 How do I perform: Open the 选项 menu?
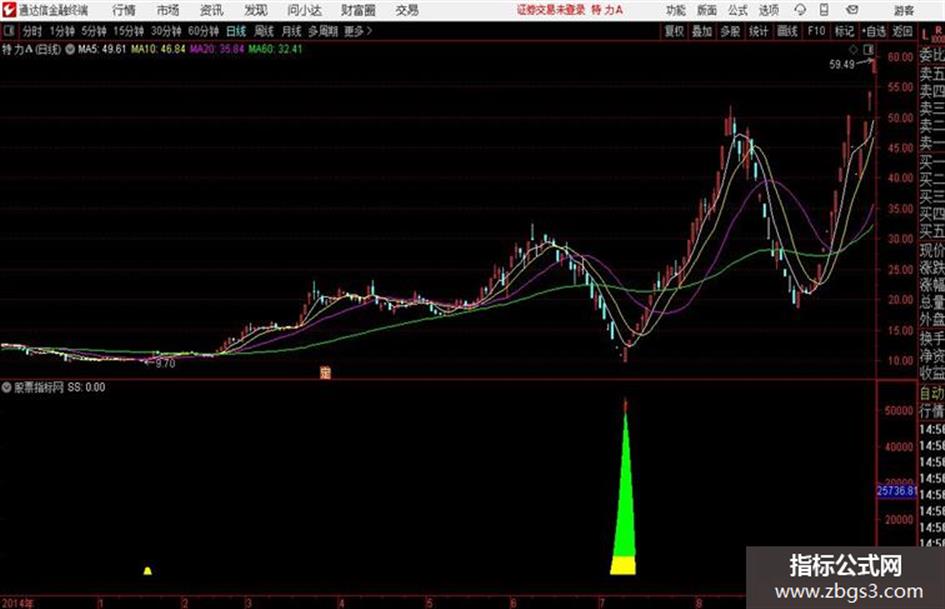pos(768,10)
